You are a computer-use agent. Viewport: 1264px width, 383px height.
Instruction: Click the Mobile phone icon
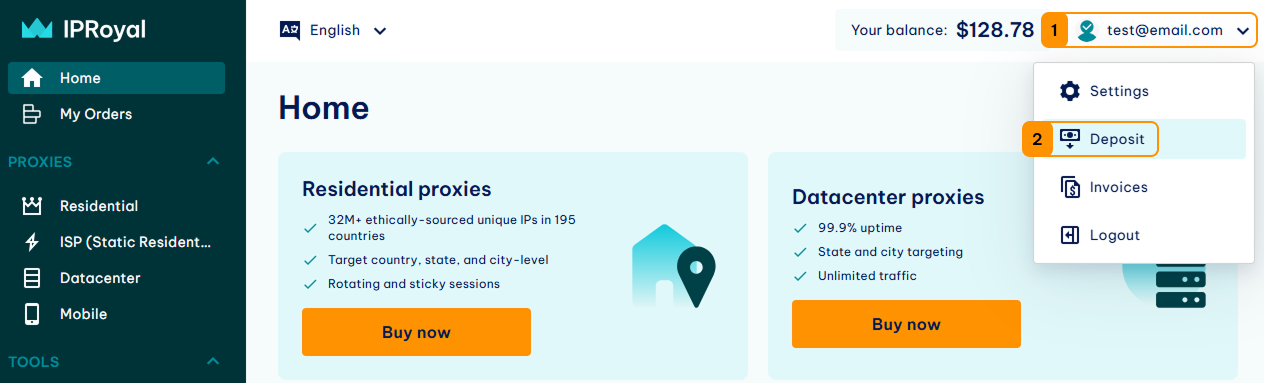pyautogui.click(x=32, y=314)
